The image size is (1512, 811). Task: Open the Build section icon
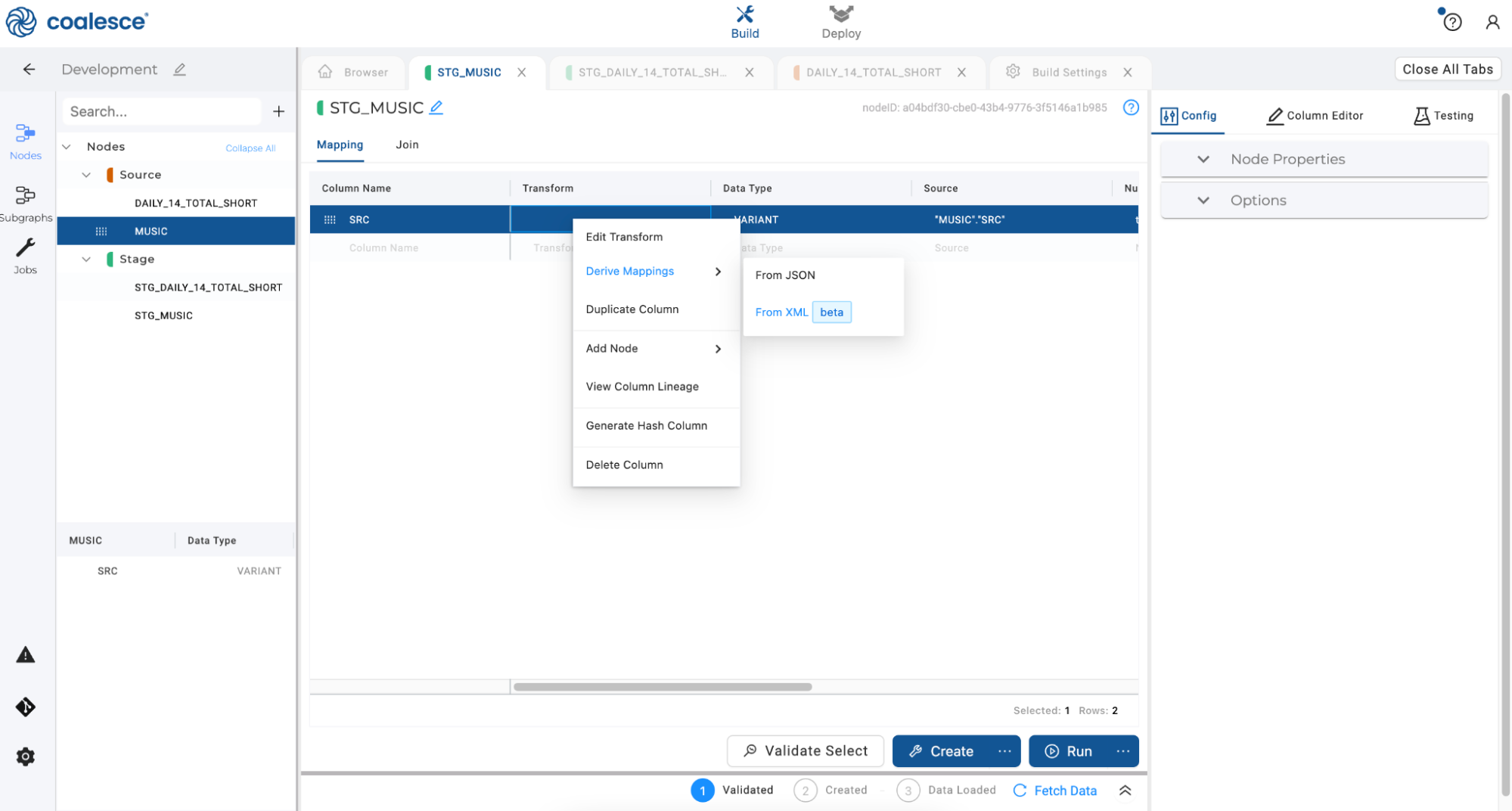point(744,22)
